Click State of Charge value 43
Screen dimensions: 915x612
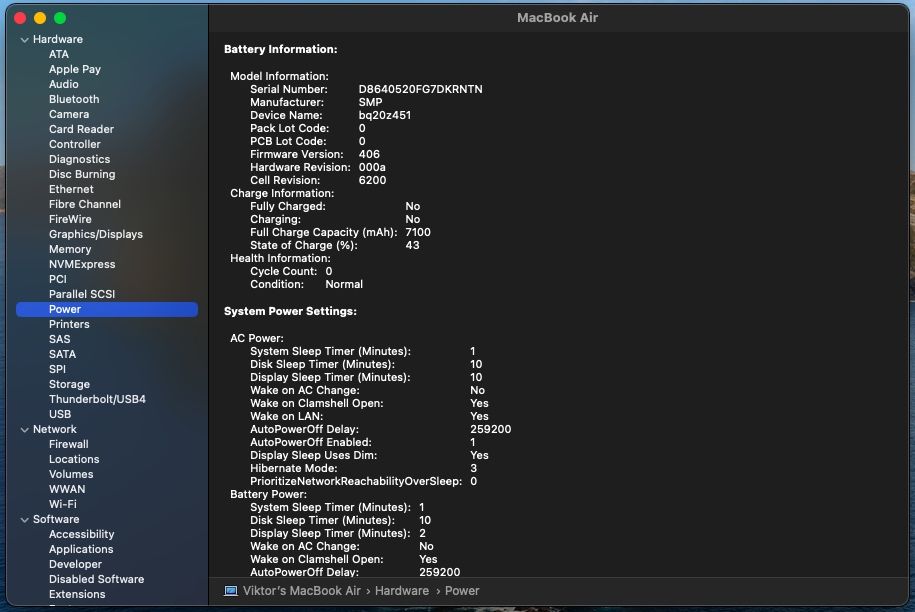pos(412,245)
